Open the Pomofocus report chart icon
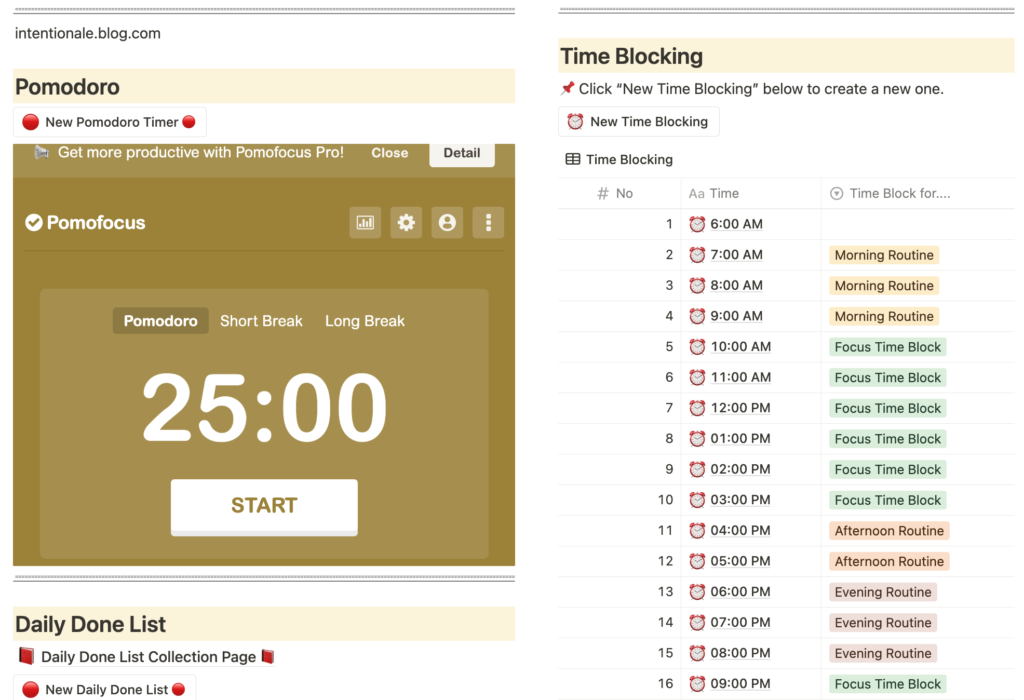Screen dimensions: 1024x700 point(365,223)
